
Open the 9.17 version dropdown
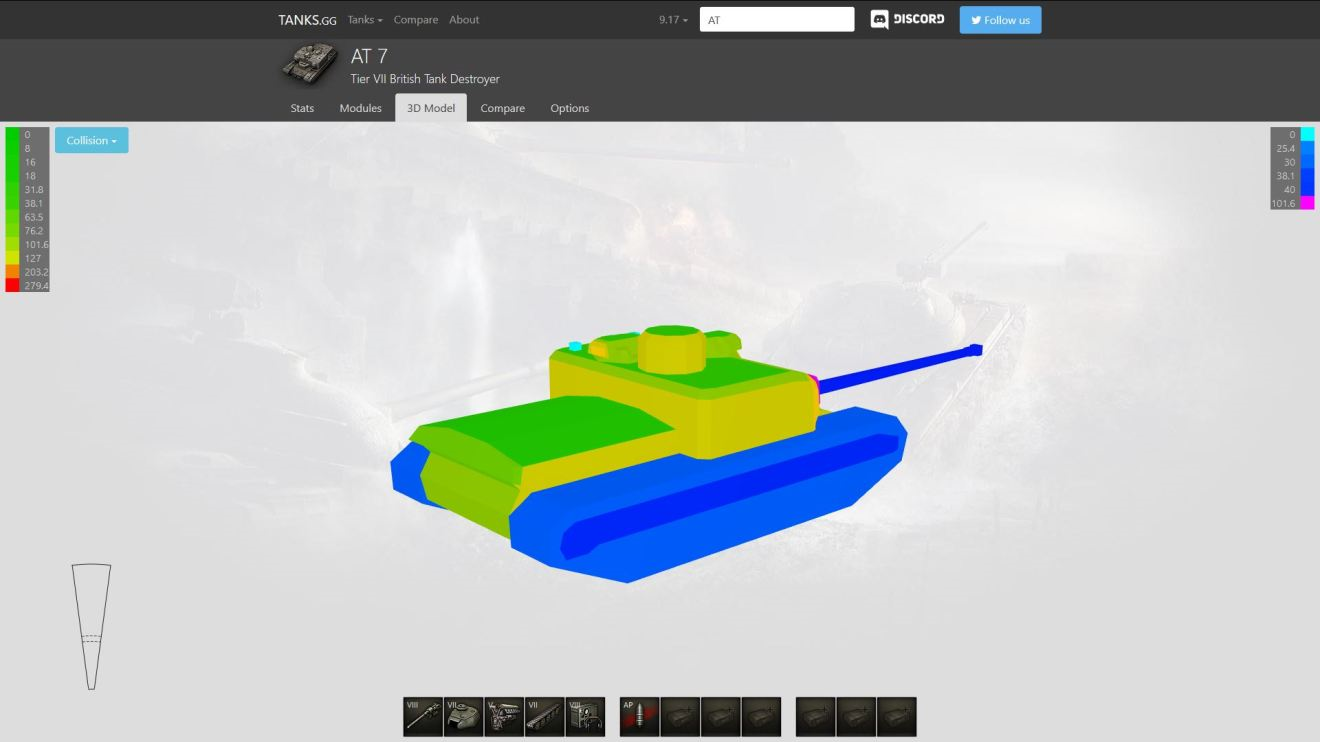673,20
